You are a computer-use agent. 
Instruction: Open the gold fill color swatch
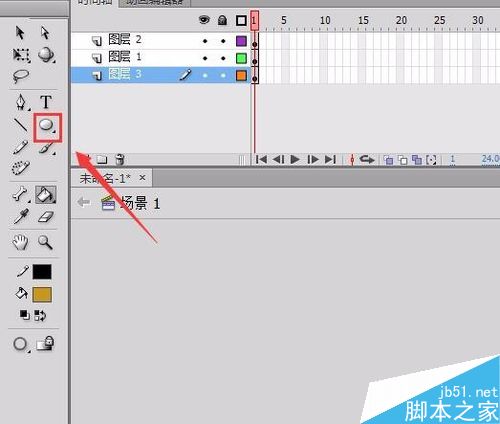click(x=42, y=295)
